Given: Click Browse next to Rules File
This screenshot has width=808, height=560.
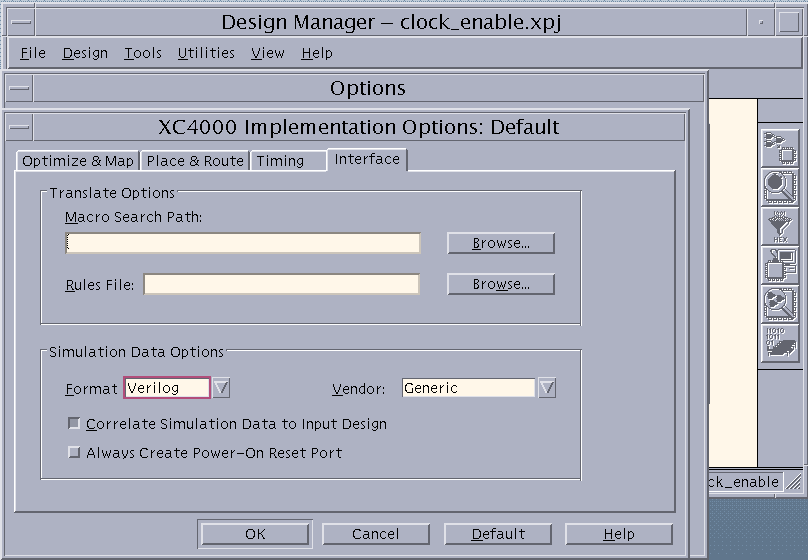Looking at the screenshot, I should click(500, 284).
